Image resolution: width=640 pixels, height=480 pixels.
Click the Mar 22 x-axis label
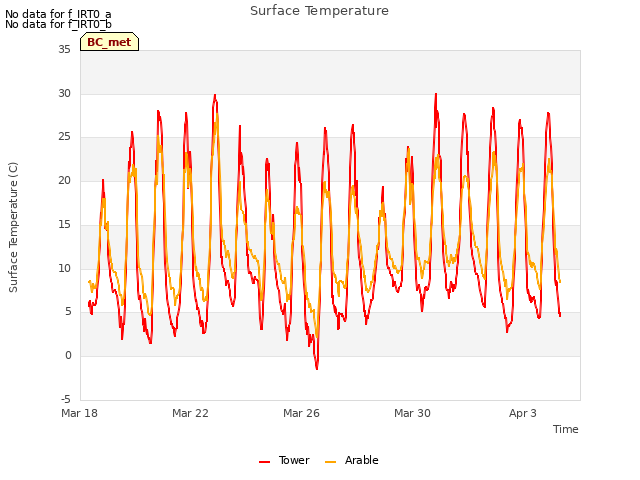190,413
